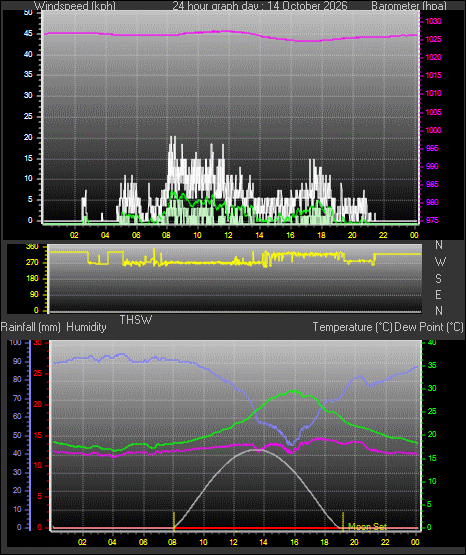The image size is (466, 555).
Task: Select the 'Dew Point (°C)' label
Action: (x=429, y=327)
